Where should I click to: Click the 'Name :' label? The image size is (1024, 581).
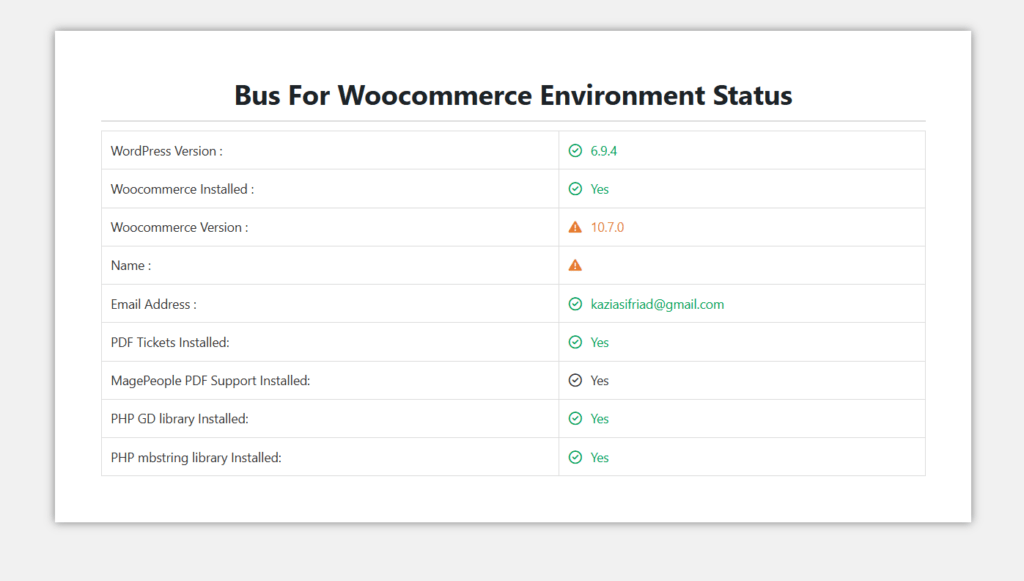point(131,266)
